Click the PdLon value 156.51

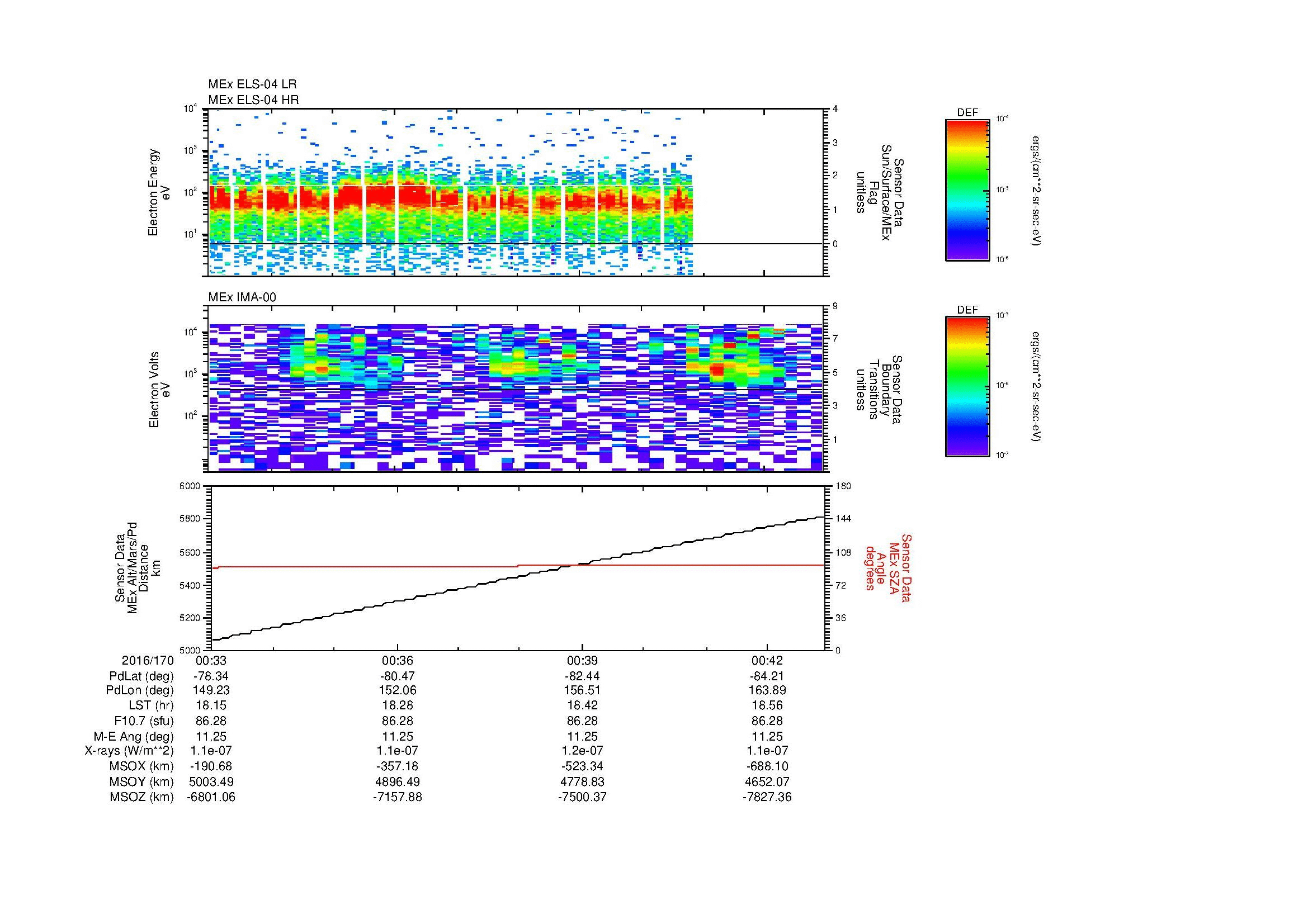582,690
